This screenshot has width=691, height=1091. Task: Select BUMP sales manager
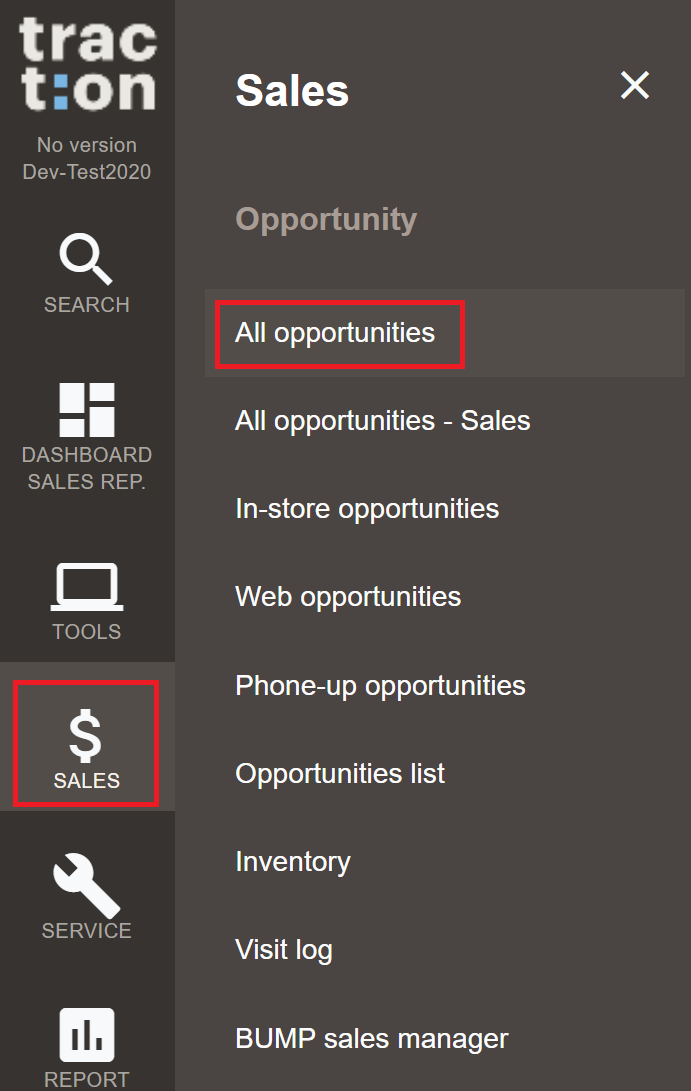coord(372,1039)
